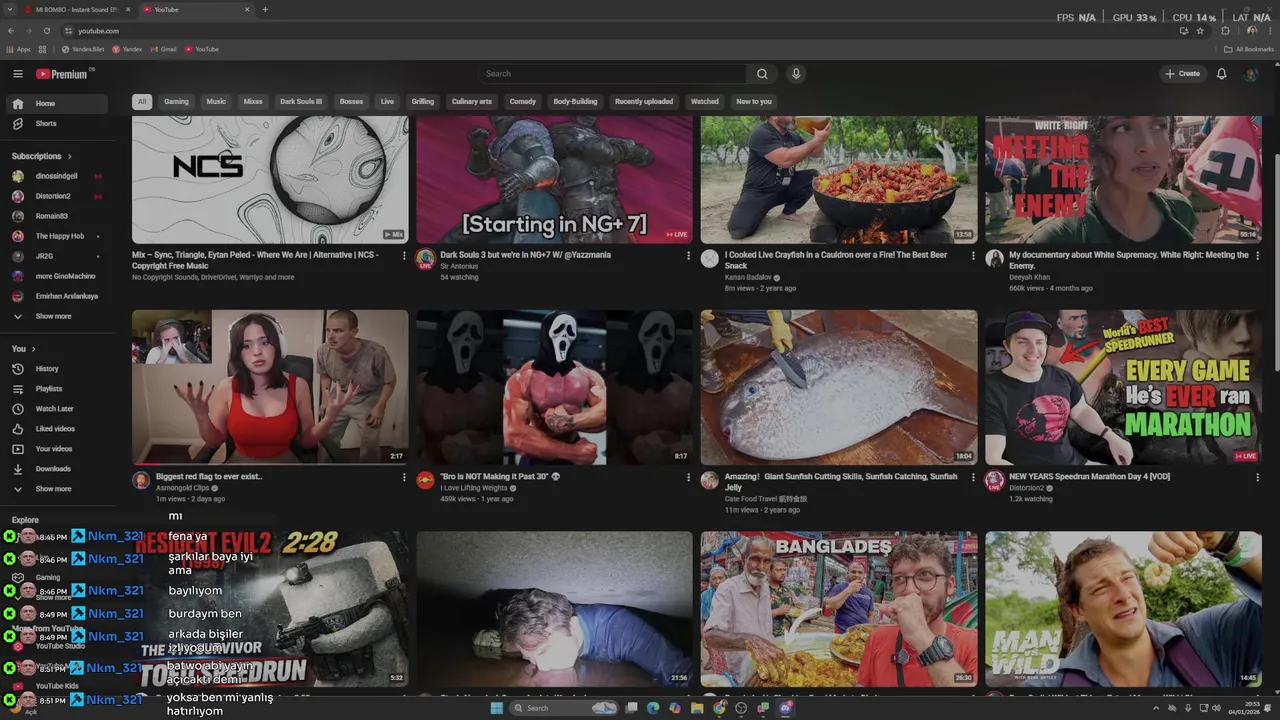Go to Home in the sidebar
This screenshot has height=720, width=1280.
[58, 104]
